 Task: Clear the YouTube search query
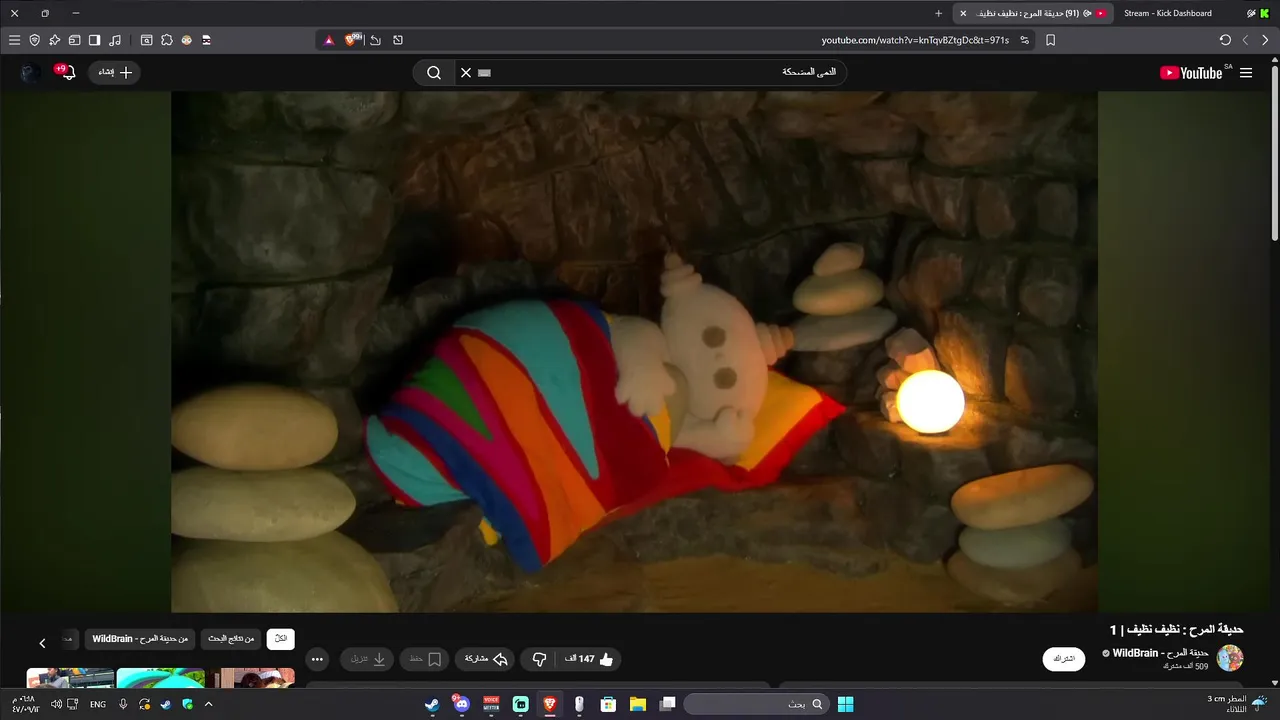pos(465,72)
